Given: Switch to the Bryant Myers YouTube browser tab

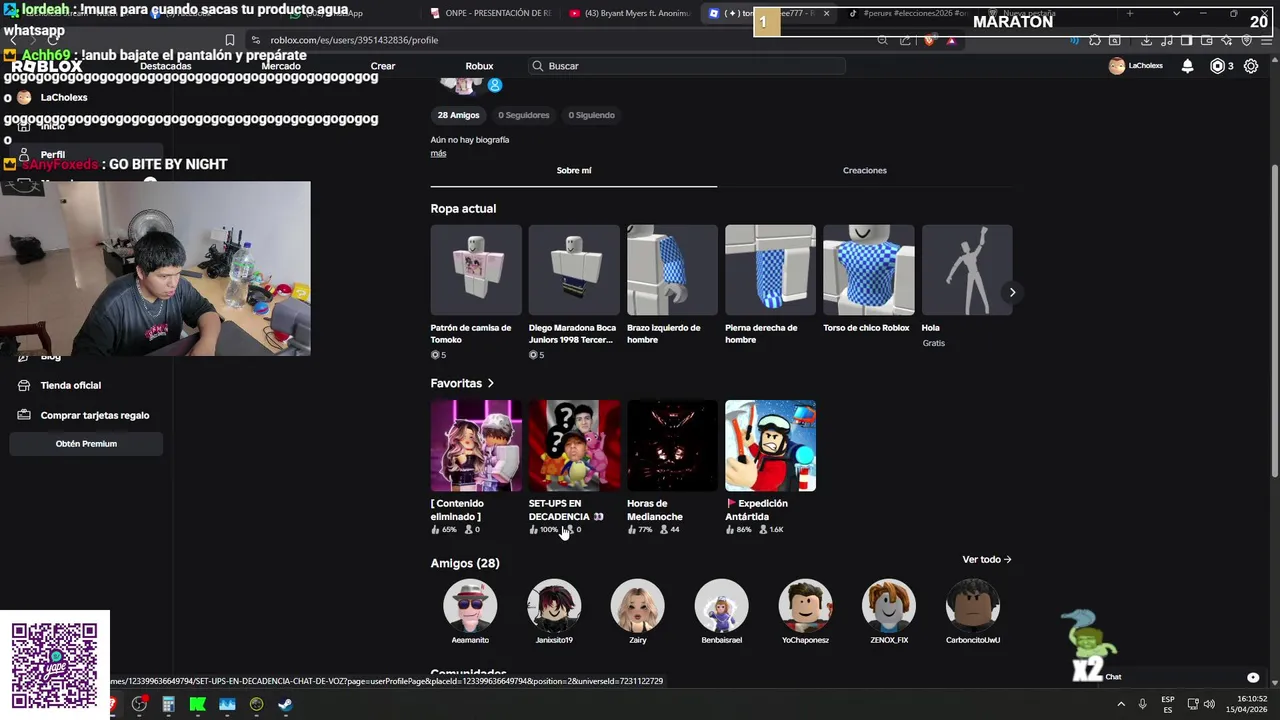Looking at the screenshot, I should [630, 13].
